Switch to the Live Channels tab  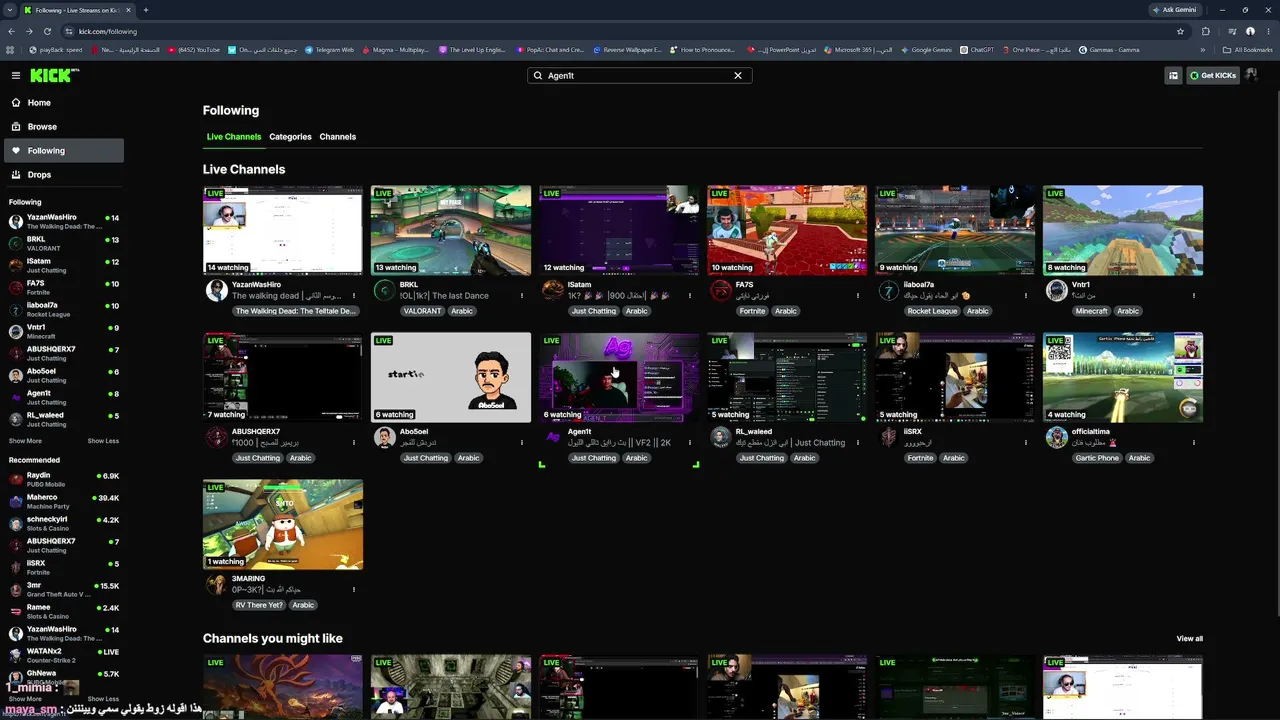click(x=234, y=137)
